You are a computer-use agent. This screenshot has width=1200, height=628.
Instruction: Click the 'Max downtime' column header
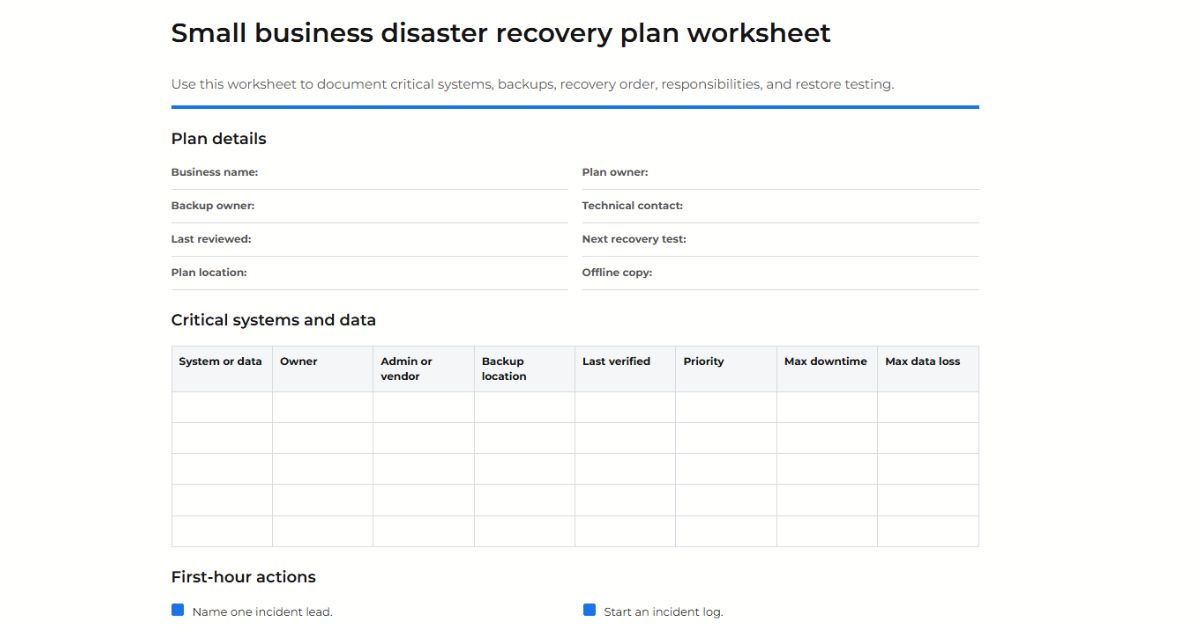pos(827,369)
